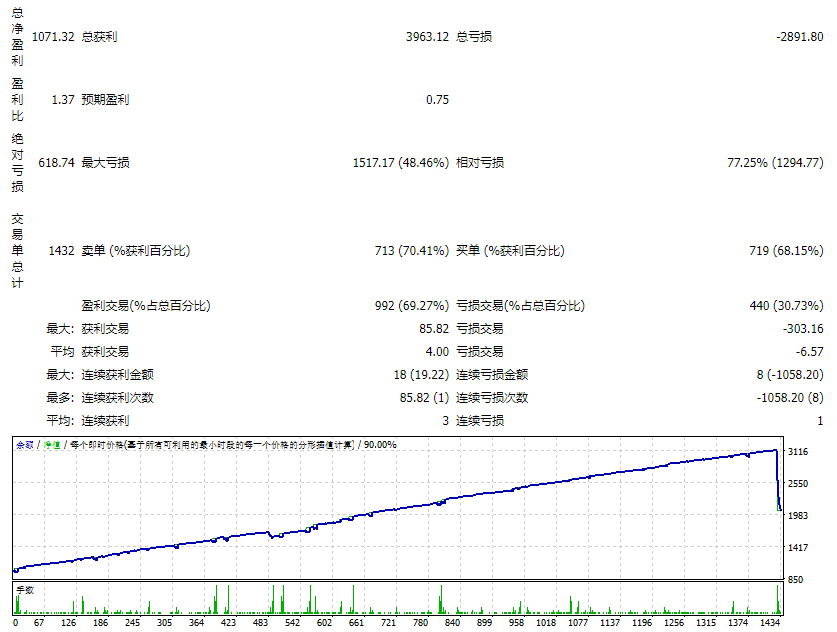Screen dimensions: 837x632
Task: Click the value 8 (-1058.20)
Action: click(790, 375)
